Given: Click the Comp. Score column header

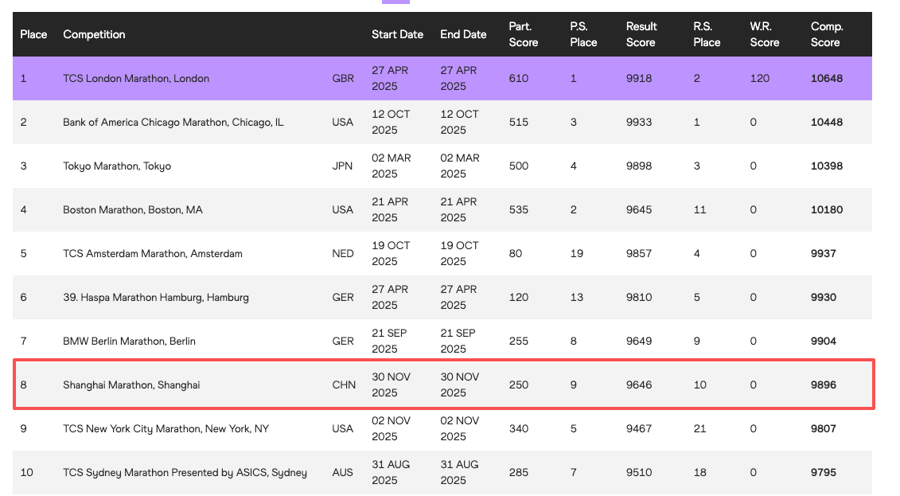Looking at the screenshot, I should click(x=825, y=35).
